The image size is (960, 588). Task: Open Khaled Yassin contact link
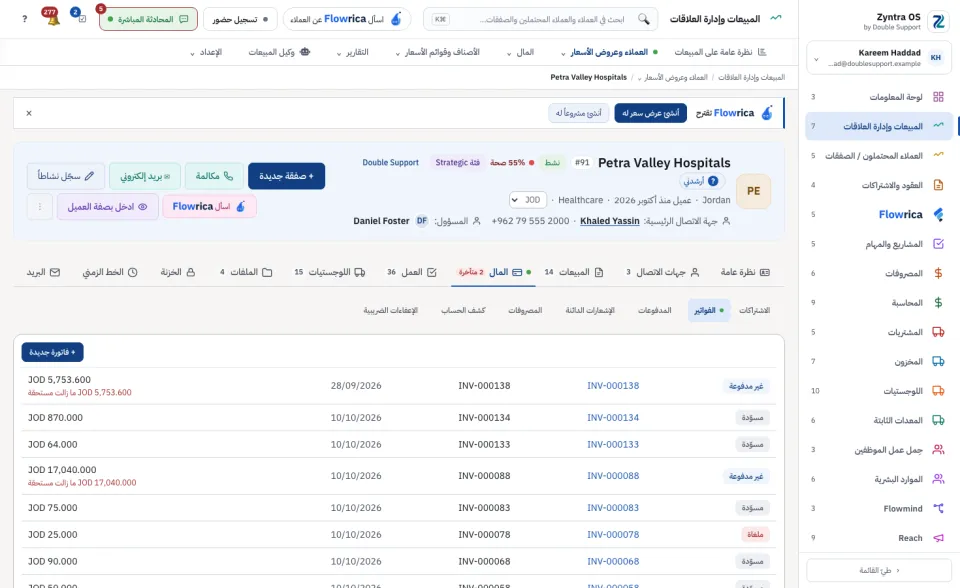(x=610, y=221)
